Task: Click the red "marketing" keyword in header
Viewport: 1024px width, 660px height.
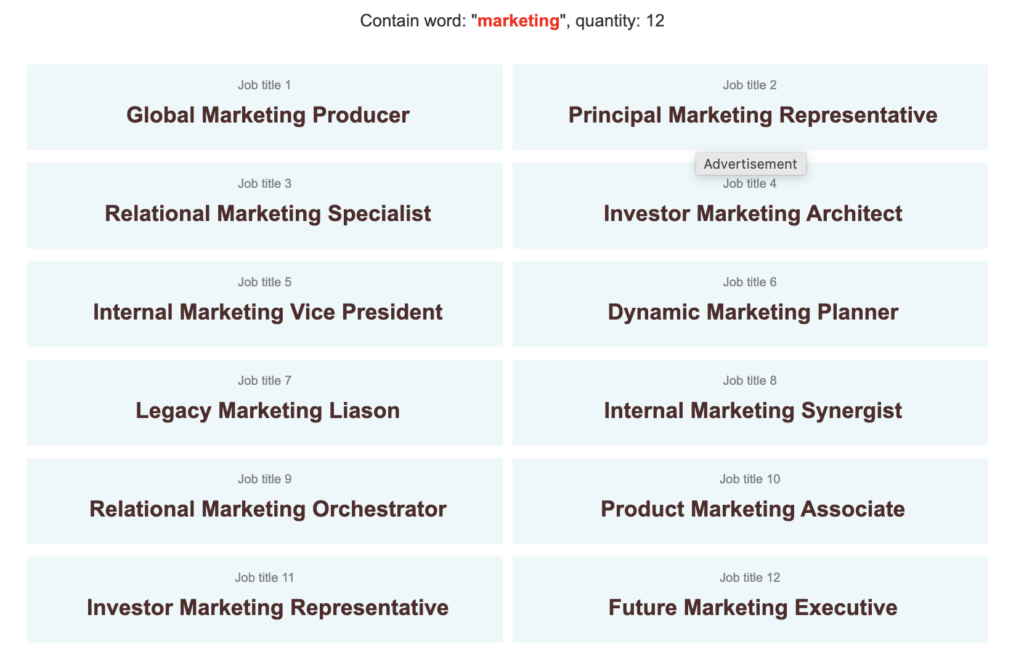Action: (519, 21)
